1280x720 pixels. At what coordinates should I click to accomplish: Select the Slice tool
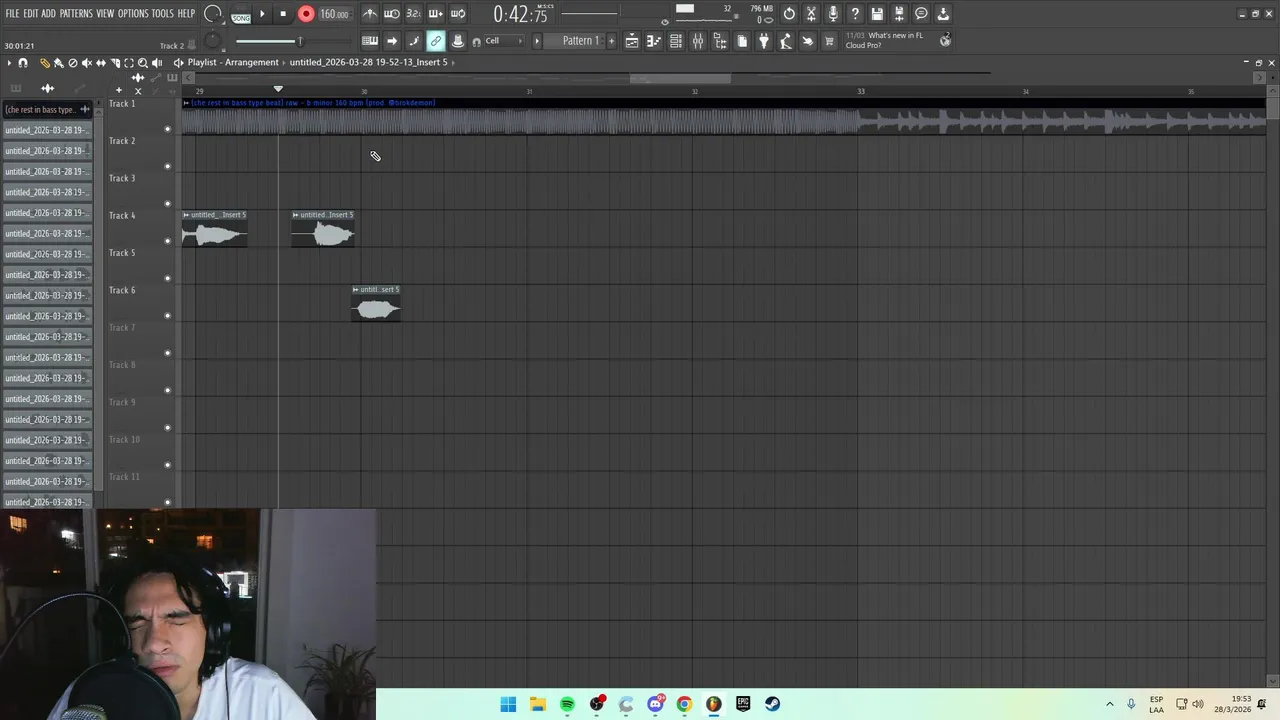114,63
